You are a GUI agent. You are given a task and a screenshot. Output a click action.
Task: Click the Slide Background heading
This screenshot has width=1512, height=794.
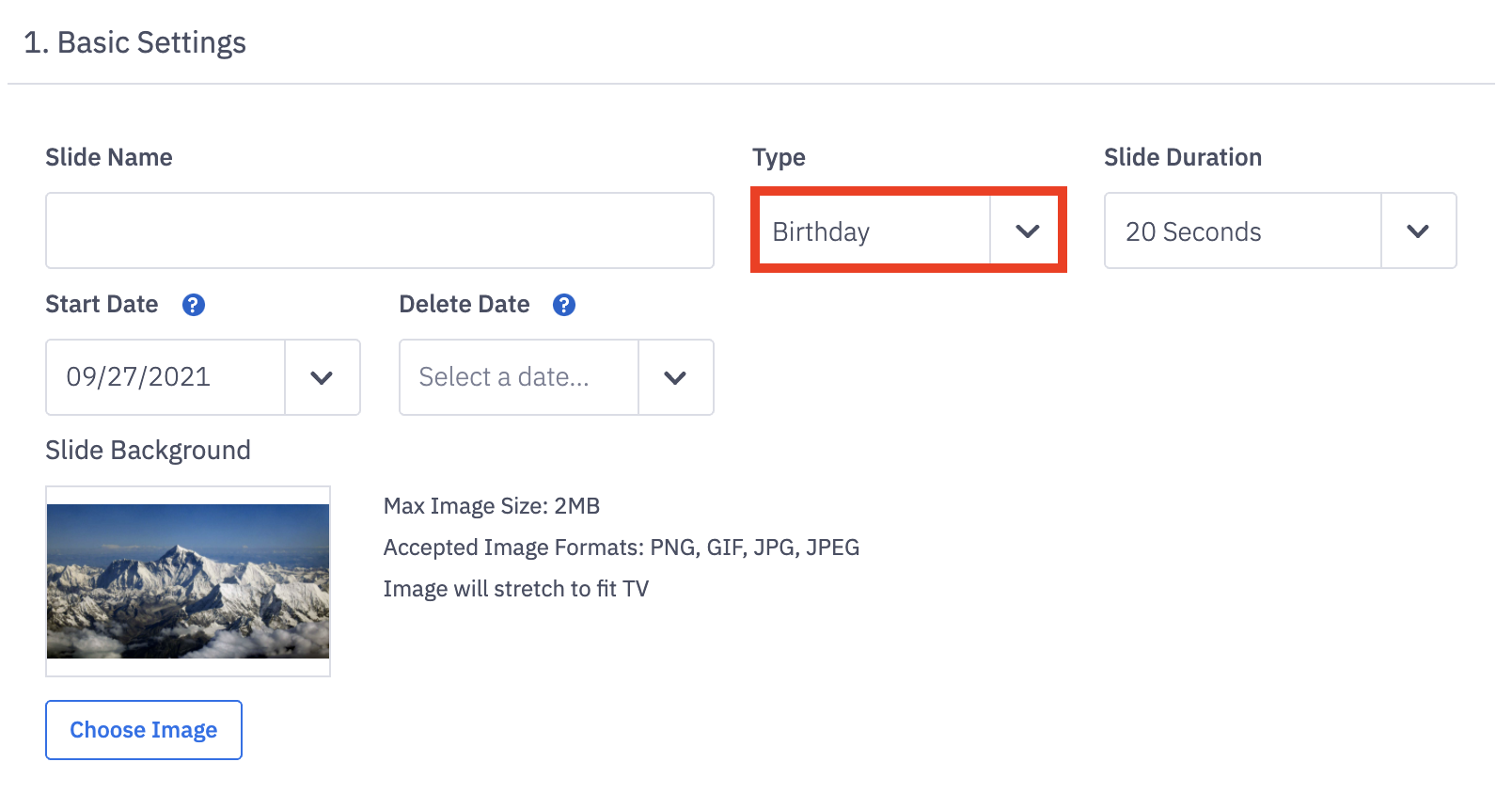coord(148,451)
